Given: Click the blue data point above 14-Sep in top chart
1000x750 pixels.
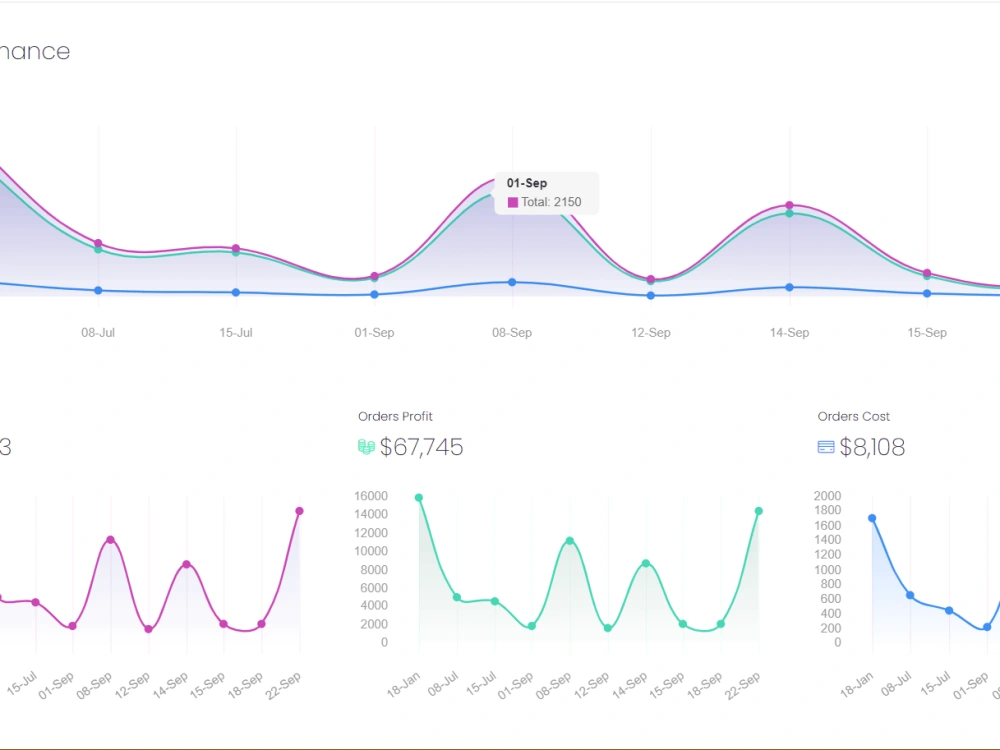Looking at the screenshot, I should 790,288.
